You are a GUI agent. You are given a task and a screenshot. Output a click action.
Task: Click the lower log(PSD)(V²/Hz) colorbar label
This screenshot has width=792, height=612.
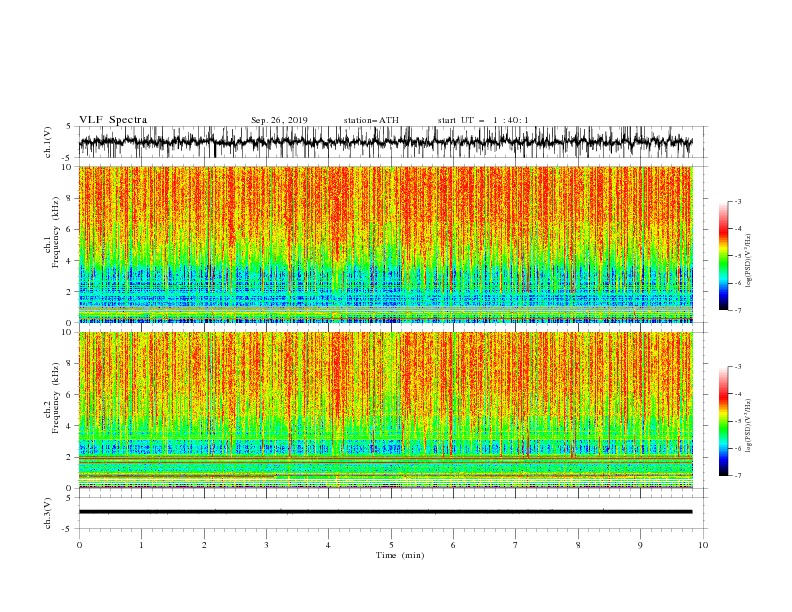(x=748, y=426)
